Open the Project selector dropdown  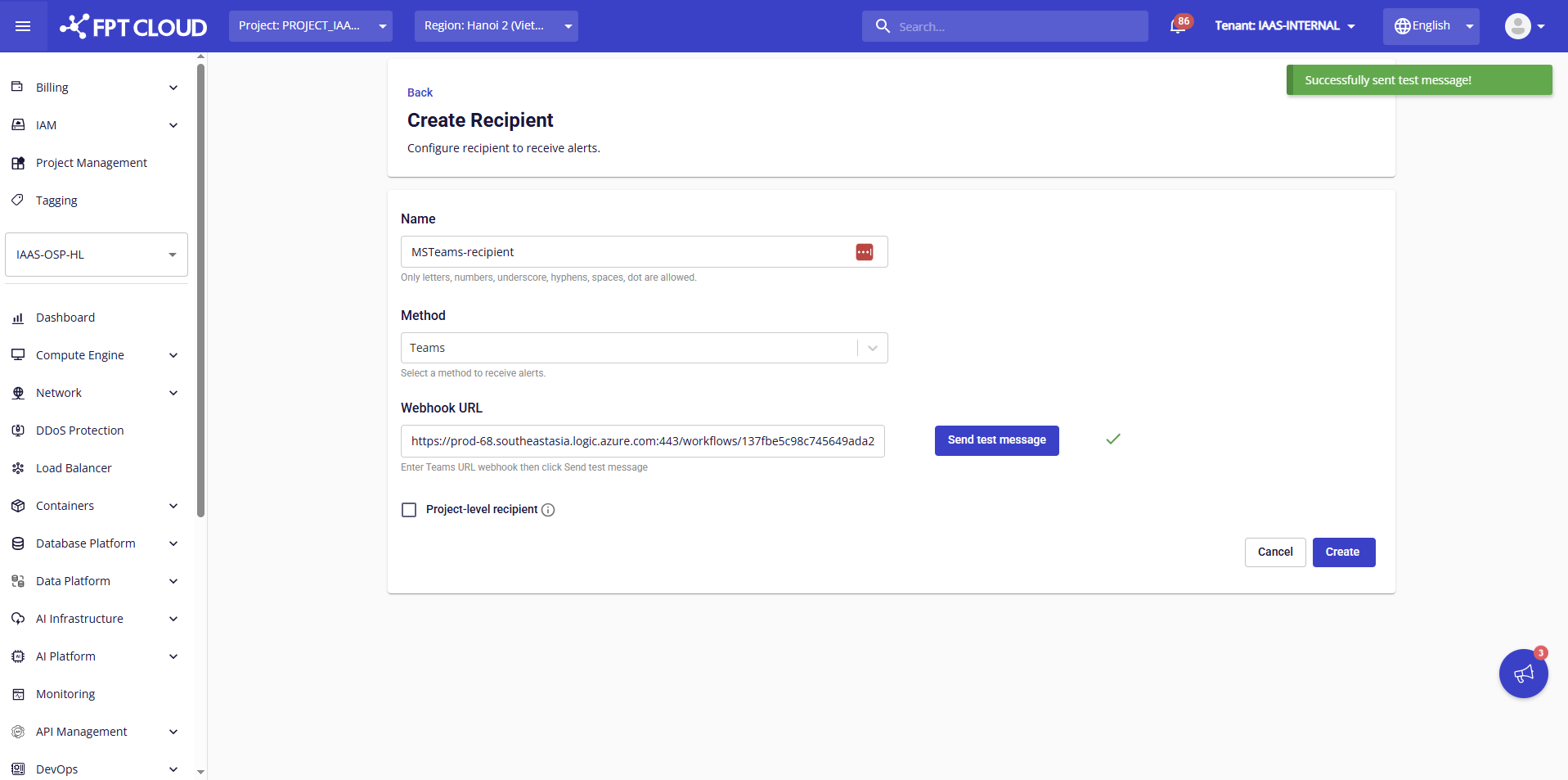pyautogui.click(x=311, y=26)
